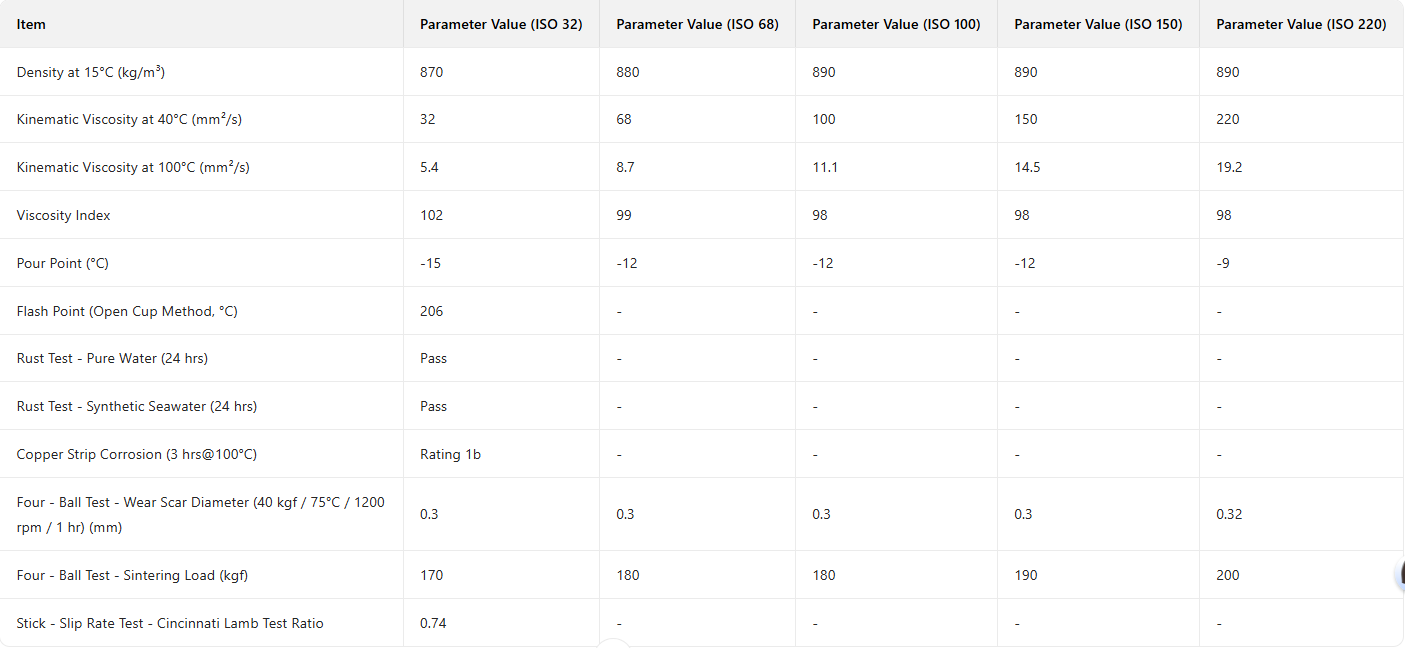
Task: Click the "Parameter Value (ISO 100)" header
Action: (896, 24)
